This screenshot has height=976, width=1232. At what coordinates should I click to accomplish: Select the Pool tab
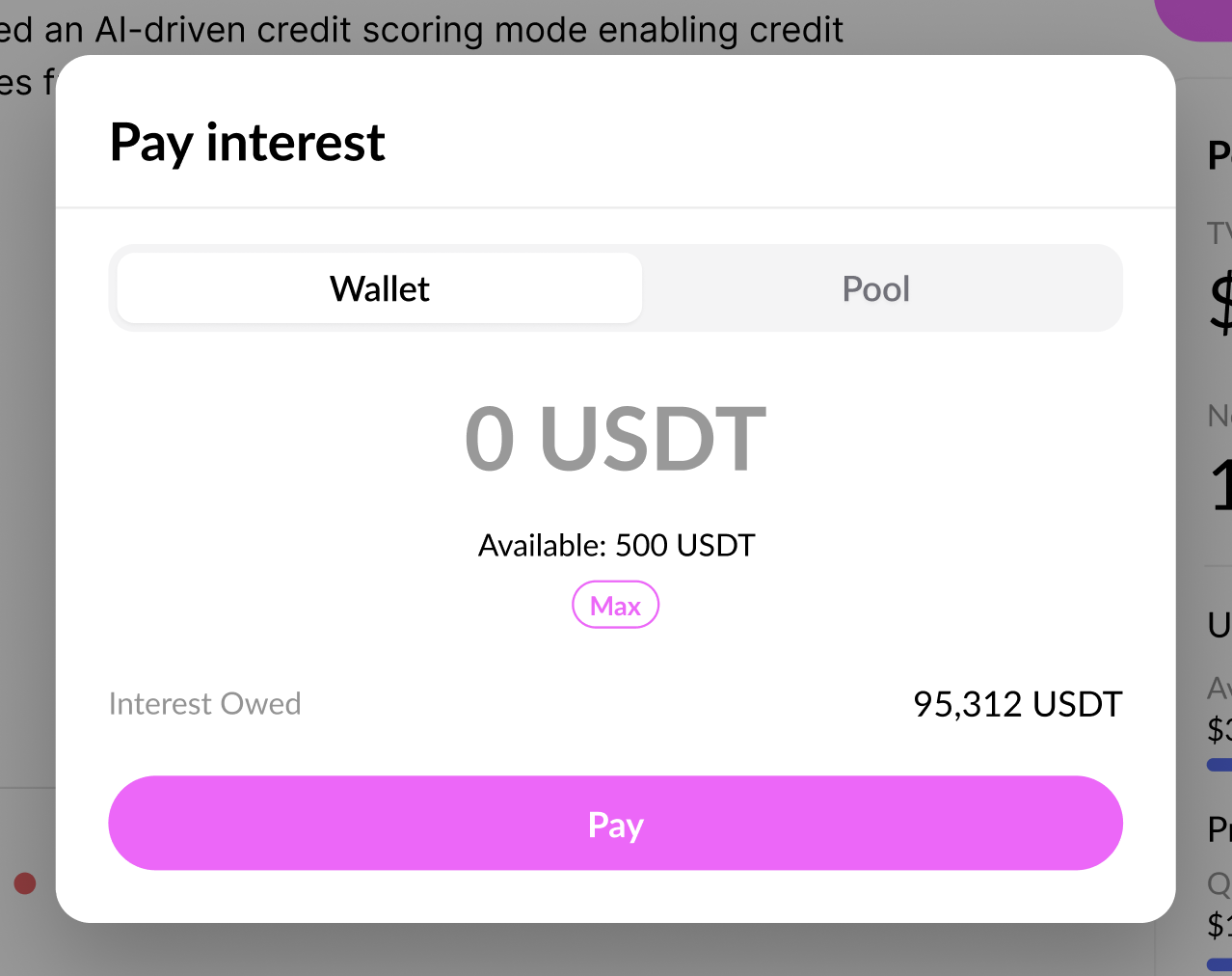point(875,288)
